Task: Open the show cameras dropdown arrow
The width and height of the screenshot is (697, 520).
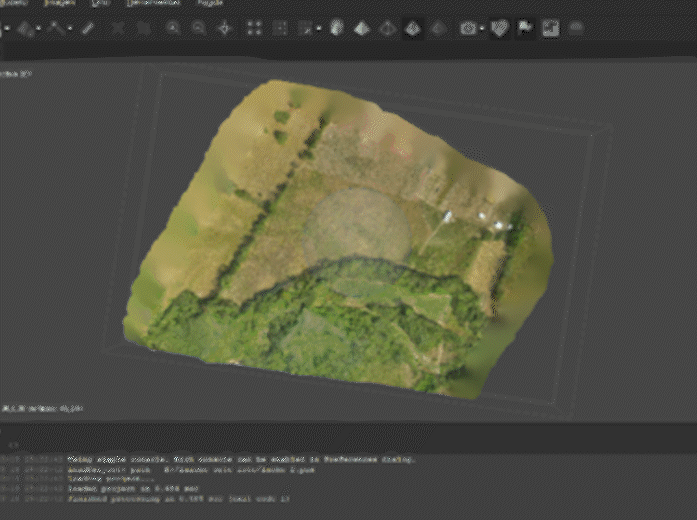Action: [482, 29]
